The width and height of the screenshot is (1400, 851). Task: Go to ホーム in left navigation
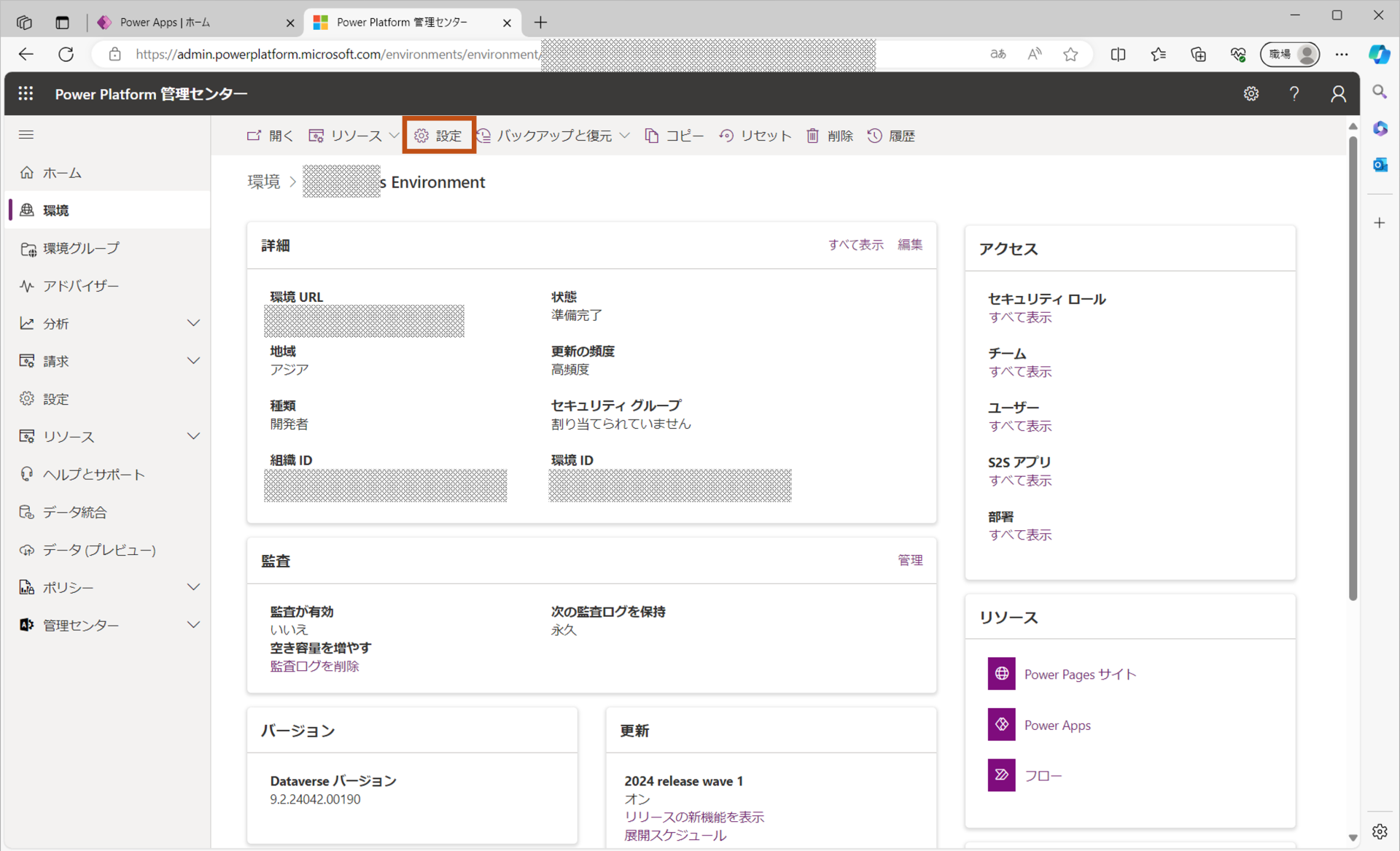108,173
